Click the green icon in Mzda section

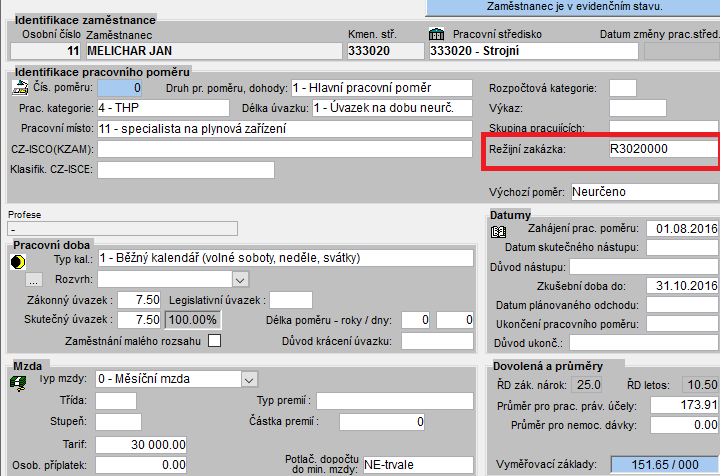18,383
